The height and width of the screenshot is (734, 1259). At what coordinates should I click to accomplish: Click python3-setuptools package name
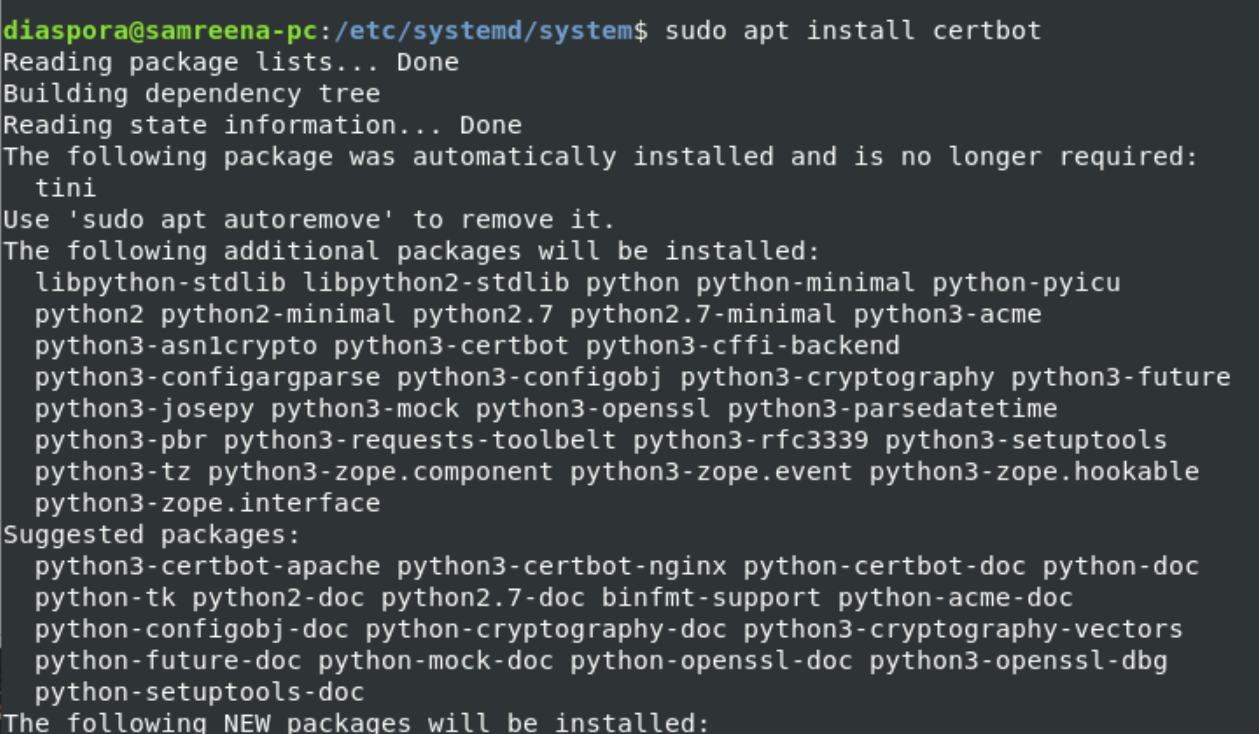coord(1026,440)
